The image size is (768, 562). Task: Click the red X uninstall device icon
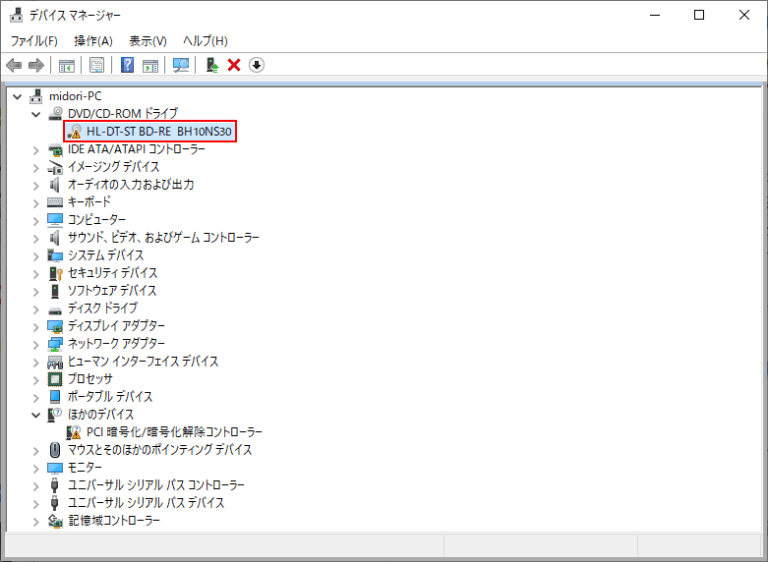click(x=234, y=65)
